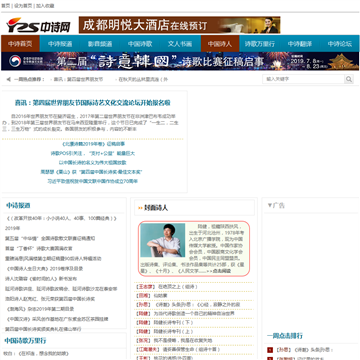Screen dimensions: 360x360
Task: Open the 长诗专刊(上) link
Action: 173,332
